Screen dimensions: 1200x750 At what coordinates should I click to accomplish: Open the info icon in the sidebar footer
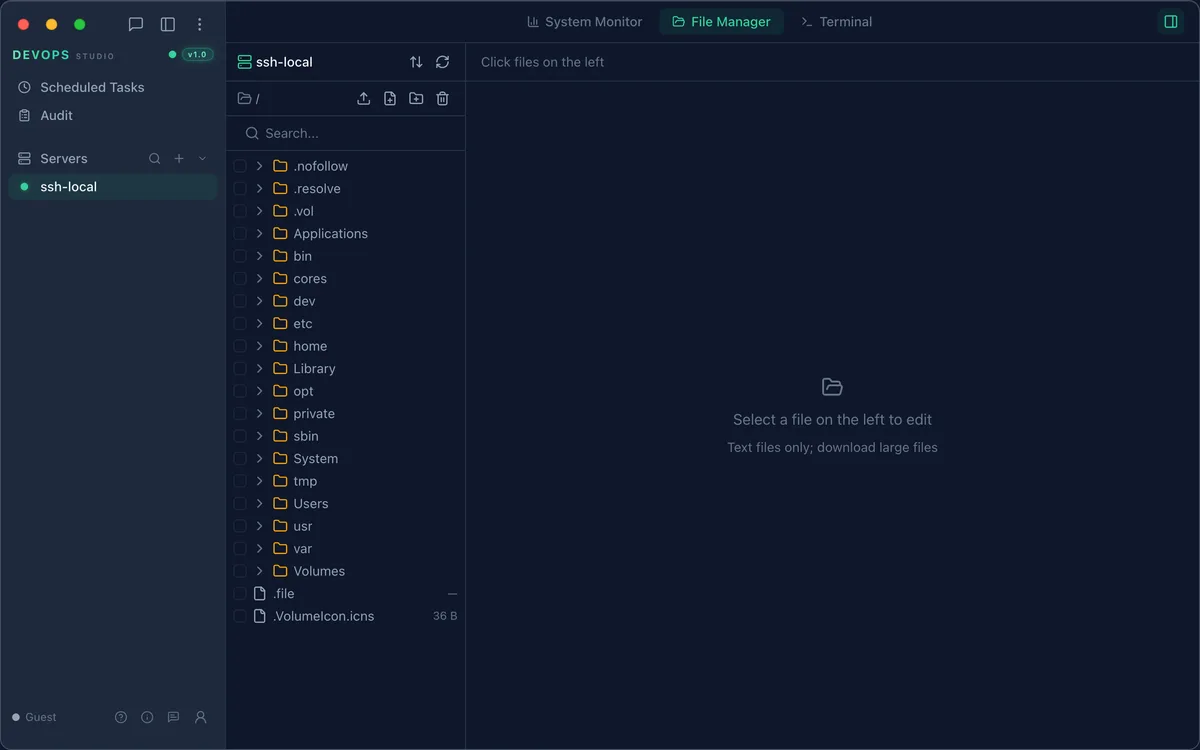tap(147, 717)
